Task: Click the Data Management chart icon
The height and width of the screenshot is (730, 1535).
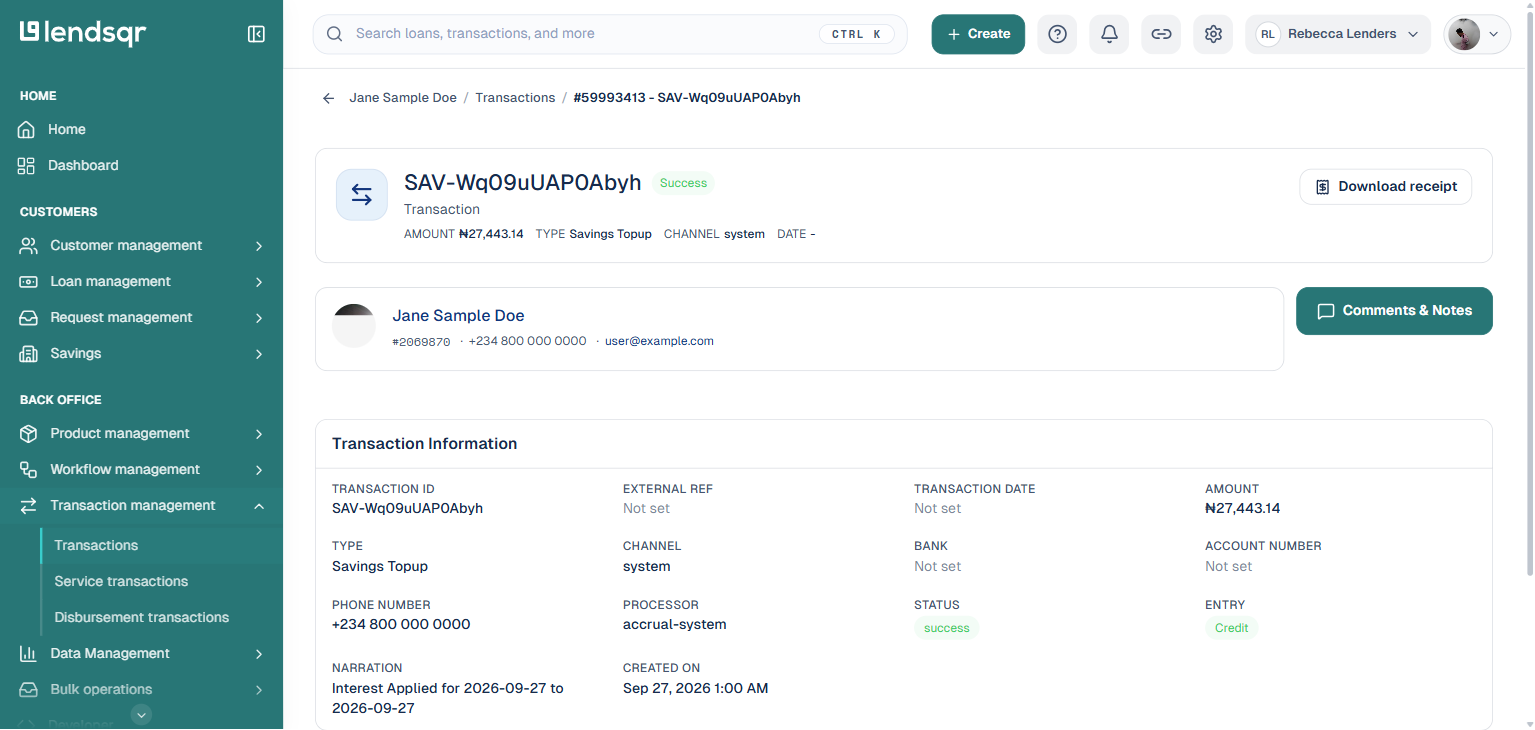Action: [29, 653]
